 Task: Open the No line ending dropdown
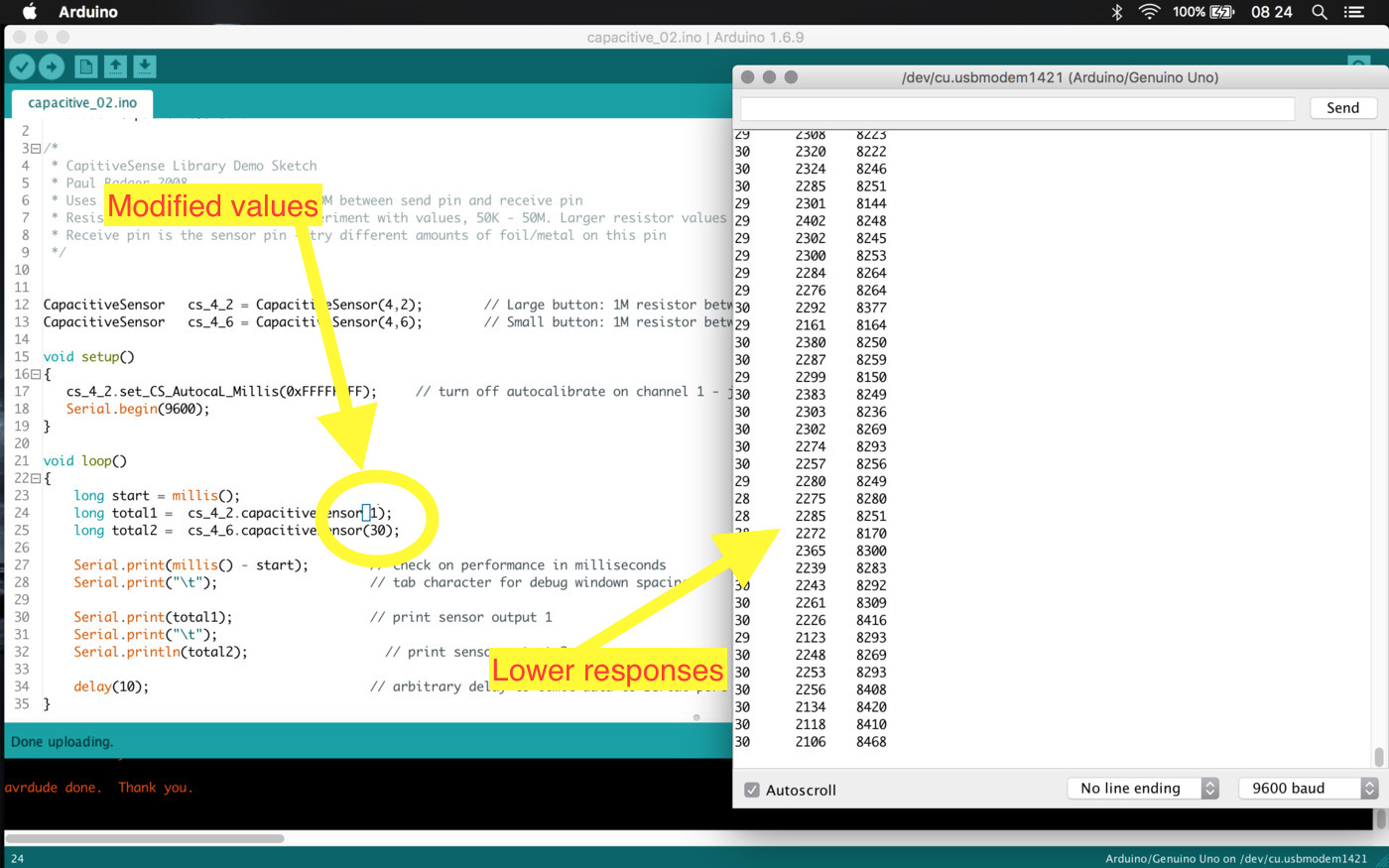tap(1143, 788)
